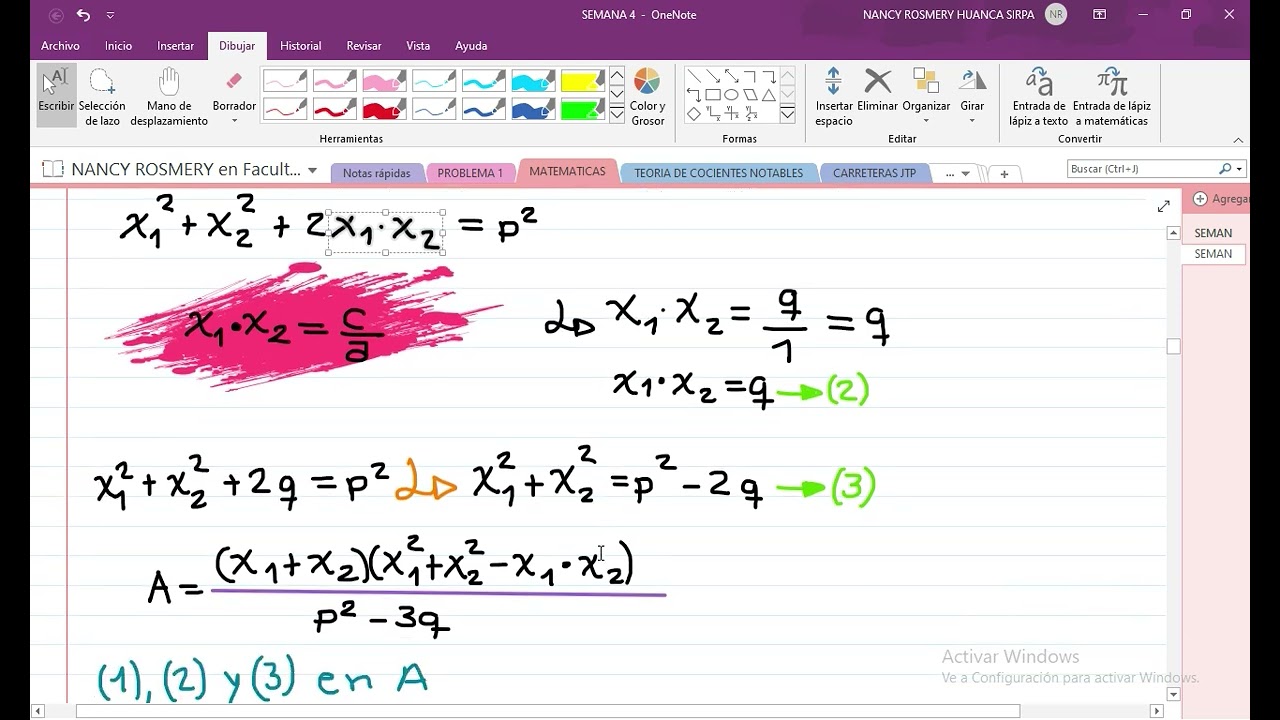Viewport: 1280px width, 720px height.
Task: Activate the Selección de lazo tool
Action: [102, 97]
